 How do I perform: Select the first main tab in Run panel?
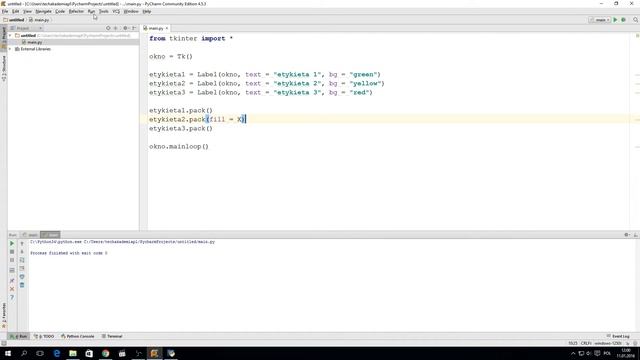point(30,235)
